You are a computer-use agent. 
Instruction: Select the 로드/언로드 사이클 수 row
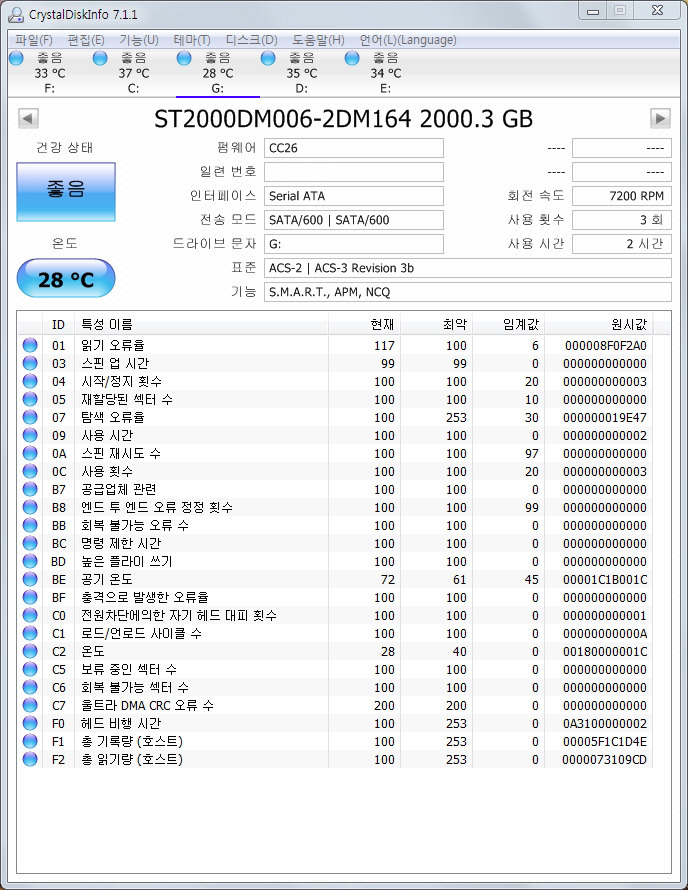click(335, 633)
